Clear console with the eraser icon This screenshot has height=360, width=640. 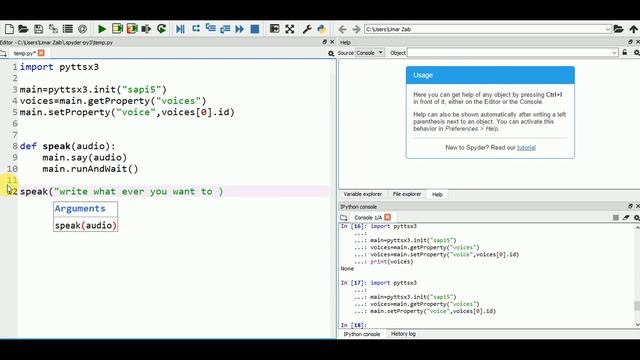(626, 218)
